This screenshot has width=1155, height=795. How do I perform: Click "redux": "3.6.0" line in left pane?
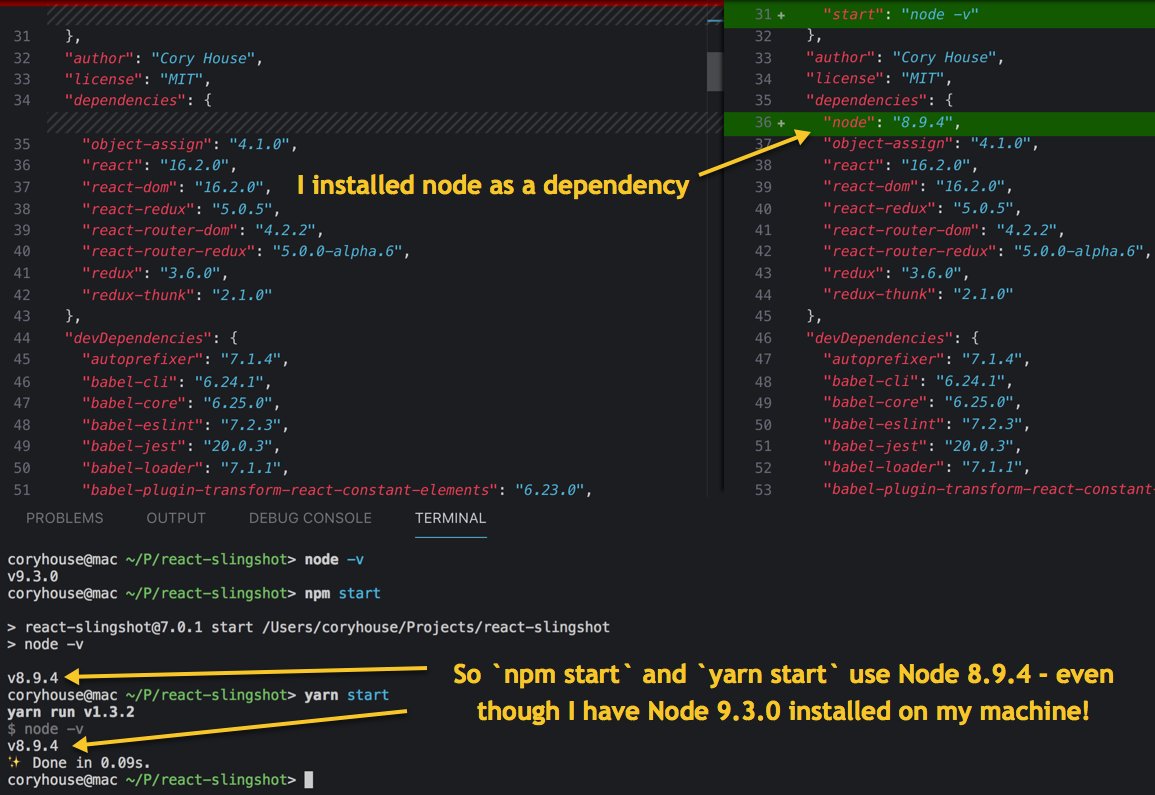(x=155, y=273)
